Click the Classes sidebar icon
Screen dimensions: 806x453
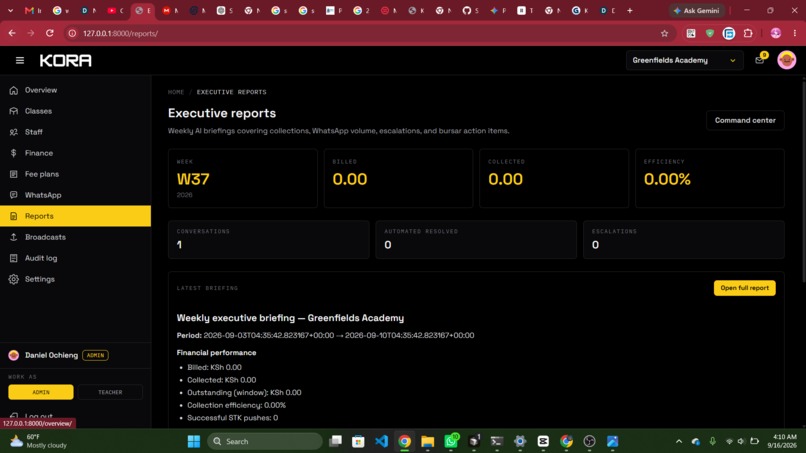point(14,111)
